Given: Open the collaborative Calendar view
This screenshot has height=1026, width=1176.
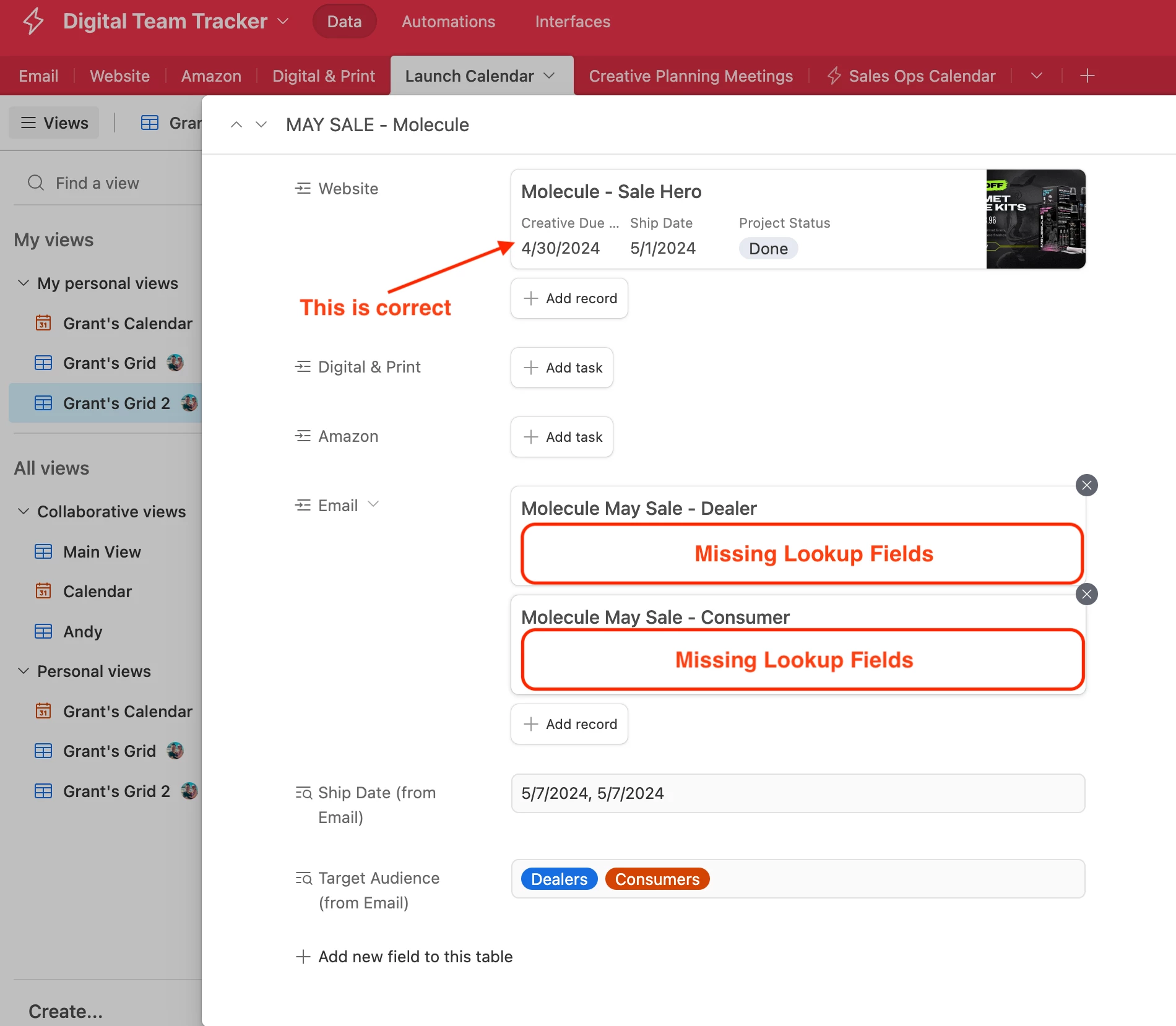Looking at the screenshot, I should 84,591.
